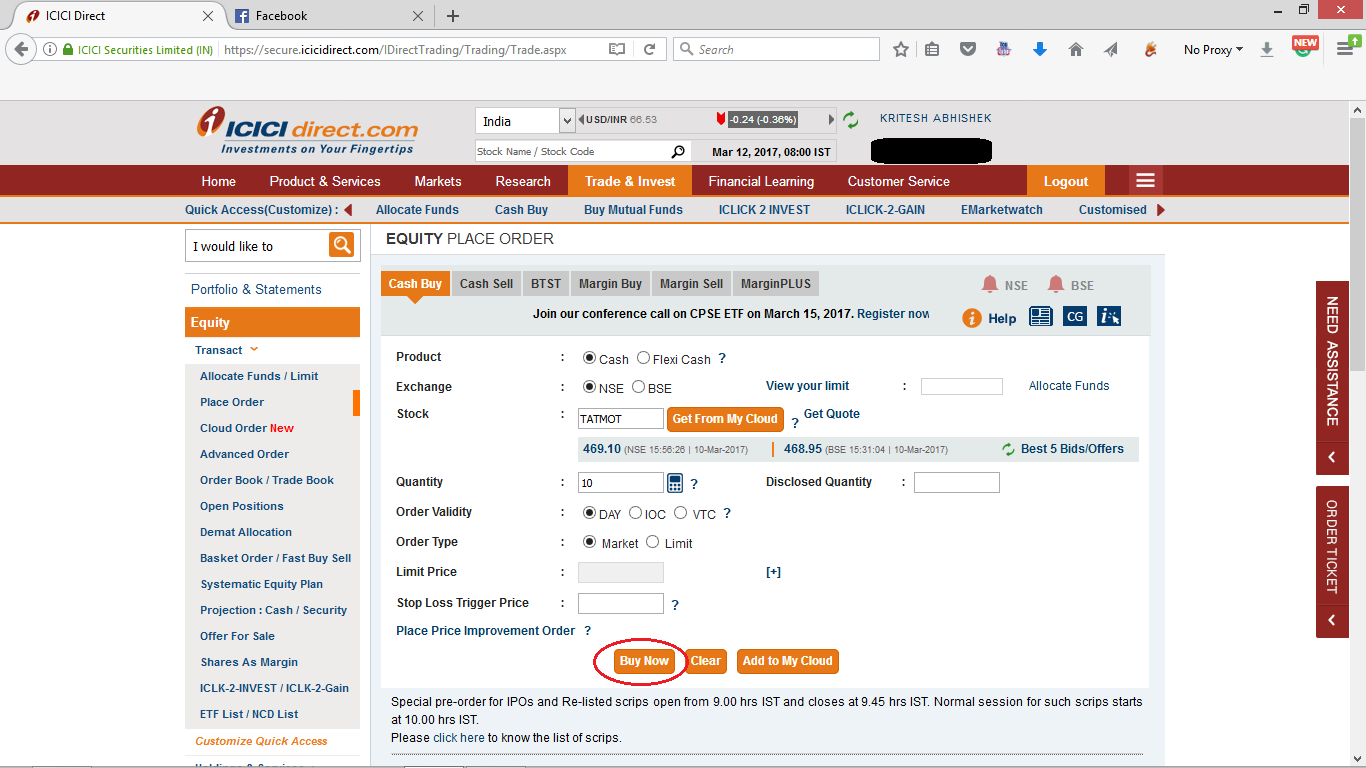This screenshot has height=768, width=1366.
Task: Click the CG icon
Action: point(1075,316)
